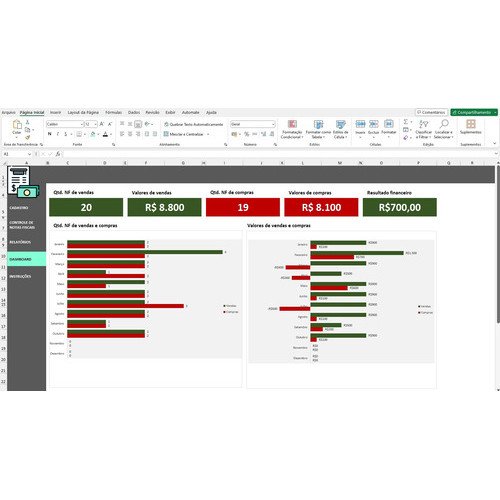The width and height of the screenshot is (500, 500).
Task: Click the fill color bucket swatch
Action: [93, 134]
